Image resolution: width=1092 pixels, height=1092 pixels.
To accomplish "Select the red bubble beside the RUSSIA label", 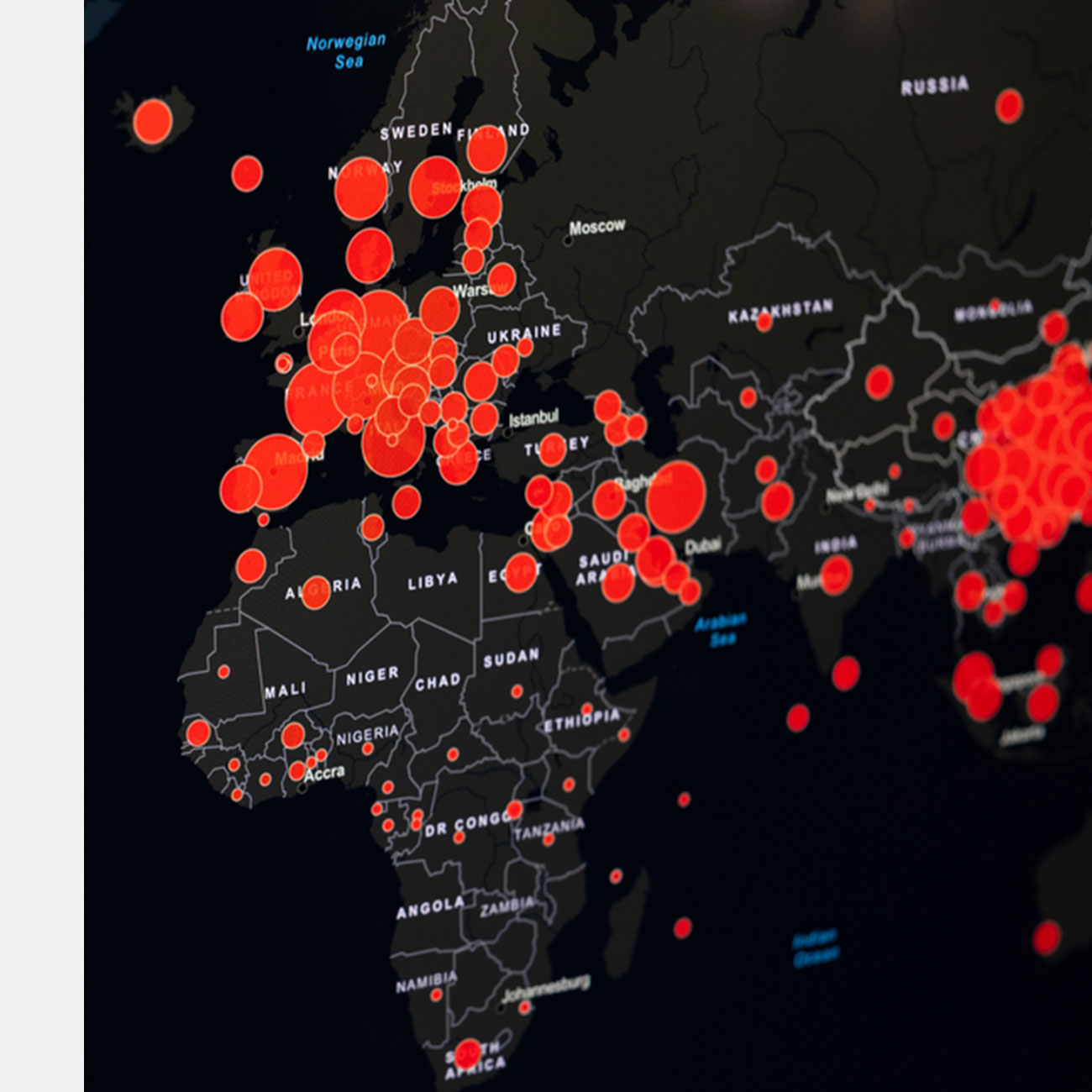I will (1009, 106).
